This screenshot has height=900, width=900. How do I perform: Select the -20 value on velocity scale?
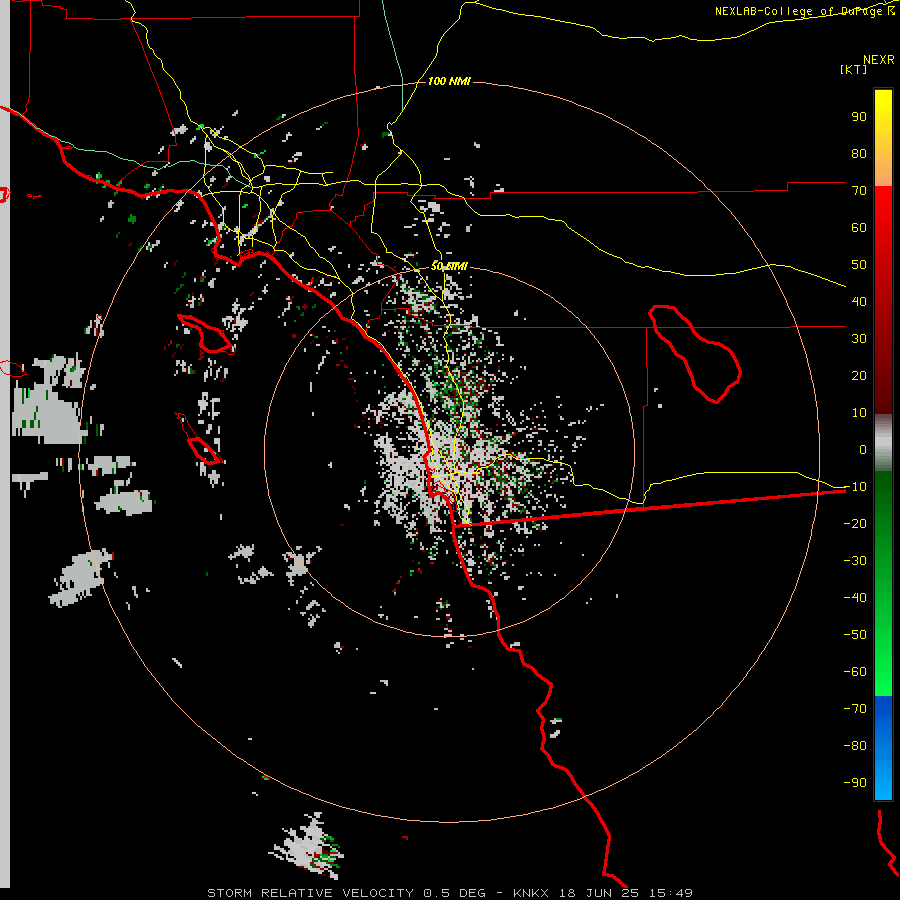(855, 523)
